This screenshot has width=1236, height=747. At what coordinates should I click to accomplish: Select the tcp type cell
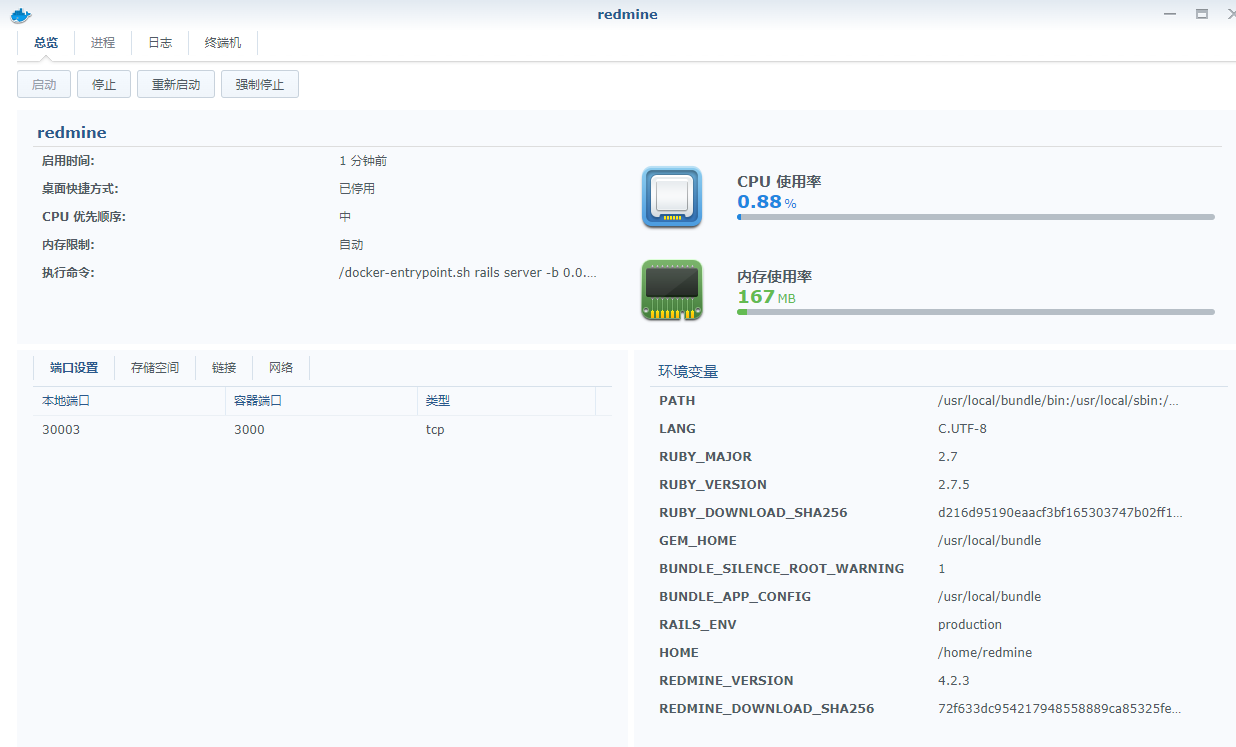[x=435, y=429]
